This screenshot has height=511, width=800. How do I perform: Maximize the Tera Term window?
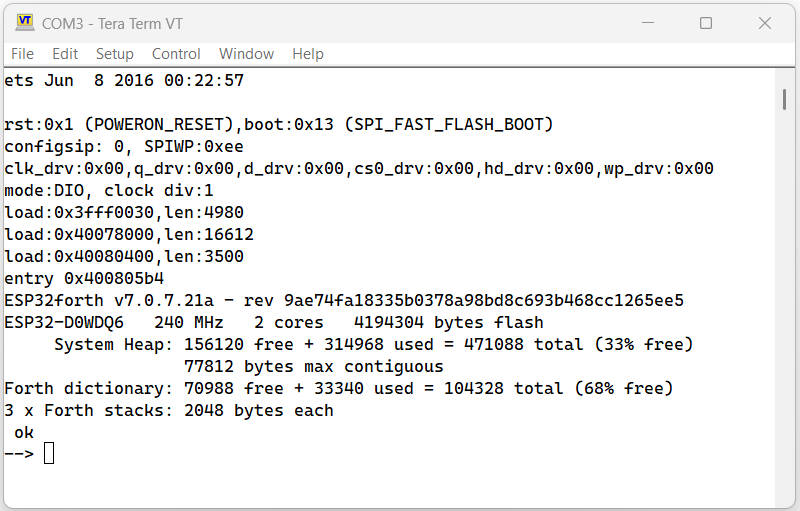[x=706, y=23]
